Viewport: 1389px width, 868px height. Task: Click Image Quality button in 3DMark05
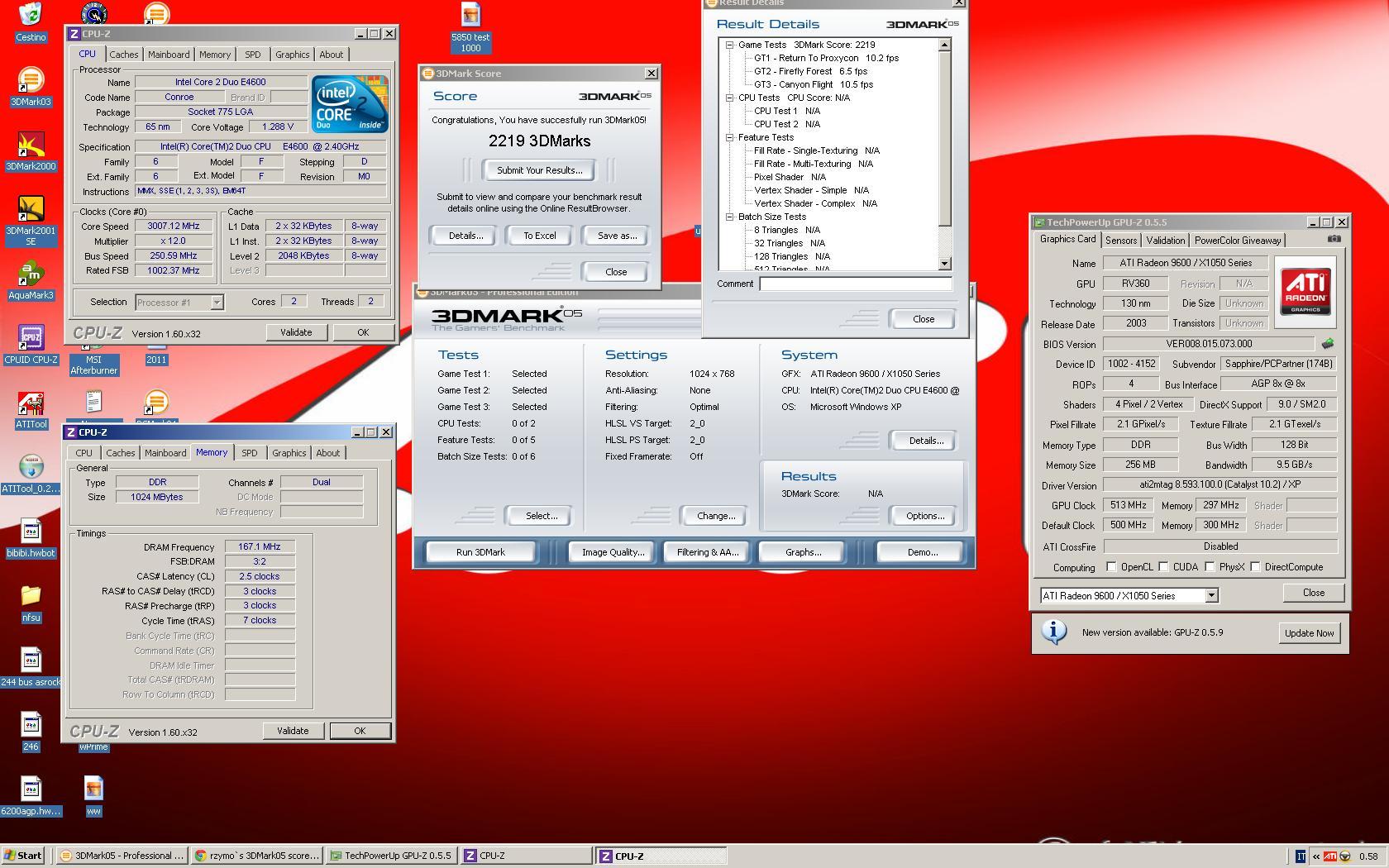point(613,552)
